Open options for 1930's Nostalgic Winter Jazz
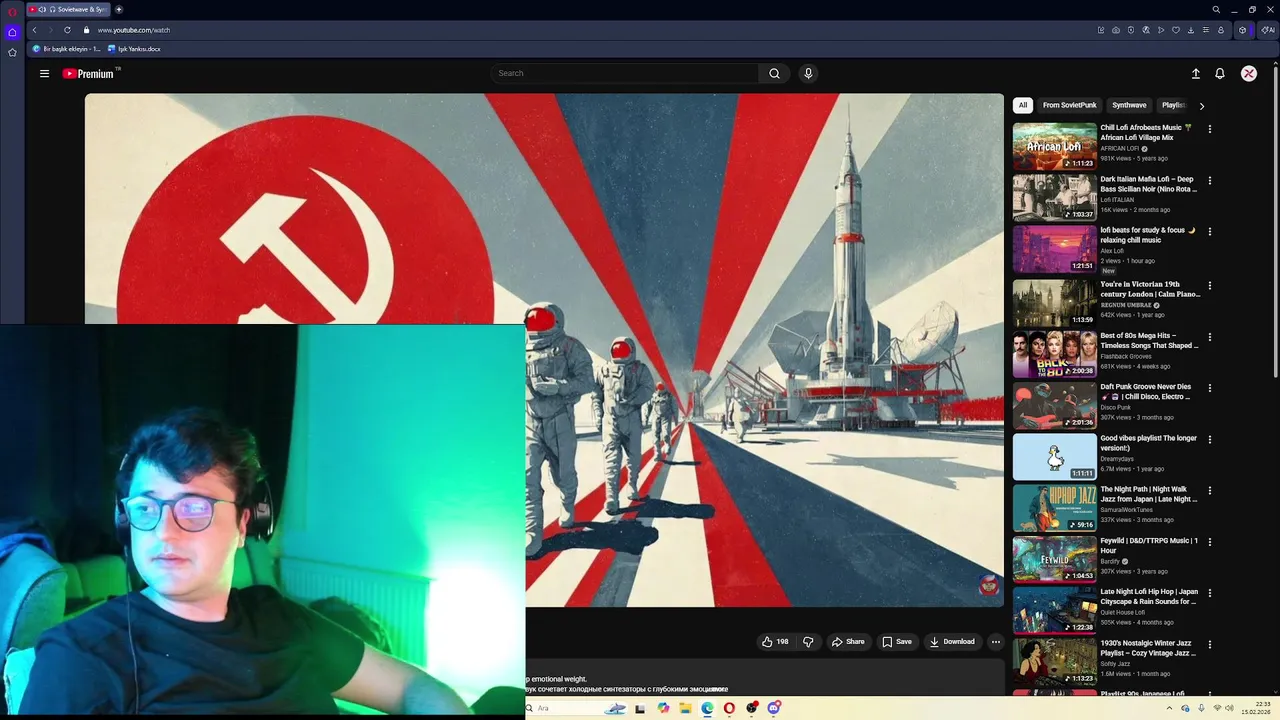1280x720 pixels. coord(1209,645)
